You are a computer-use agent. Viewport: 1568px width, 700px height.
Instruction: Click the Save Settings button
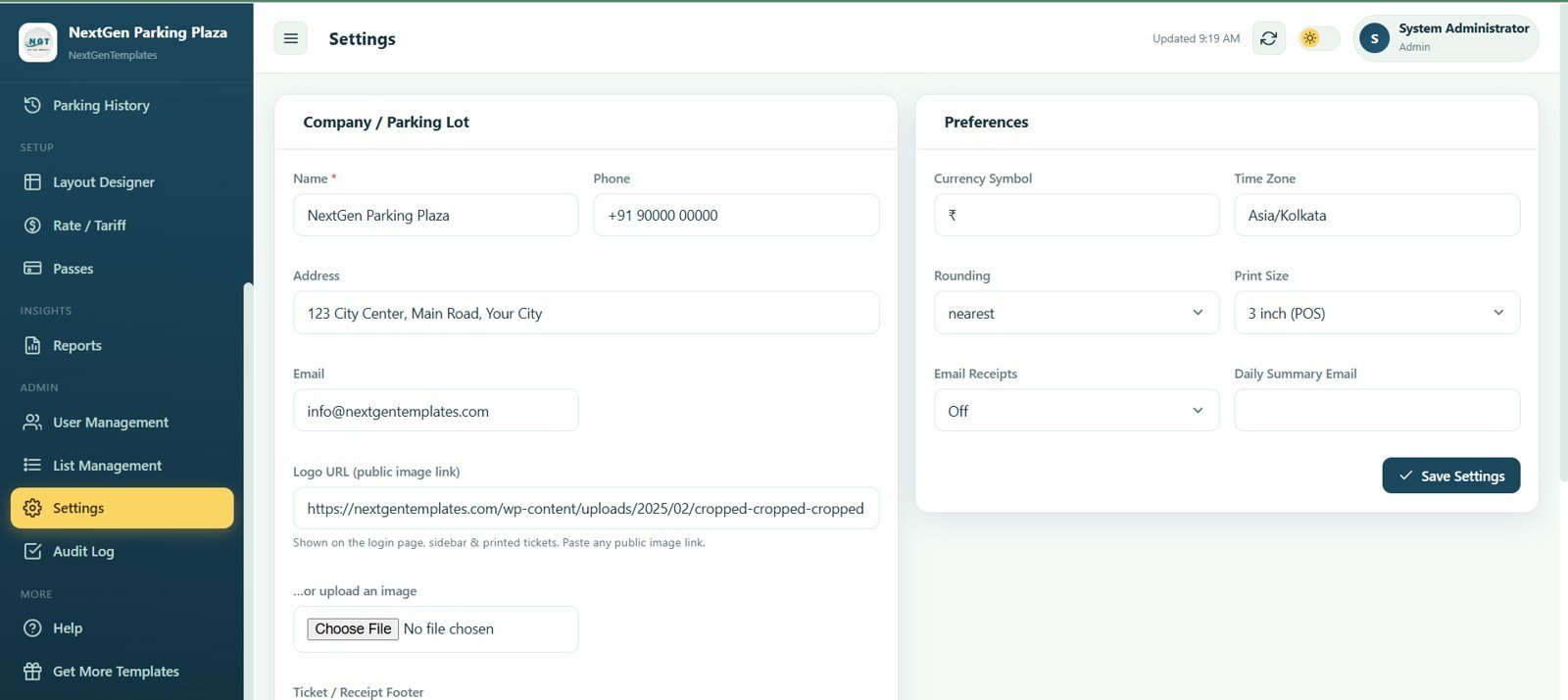(1450, 475)
